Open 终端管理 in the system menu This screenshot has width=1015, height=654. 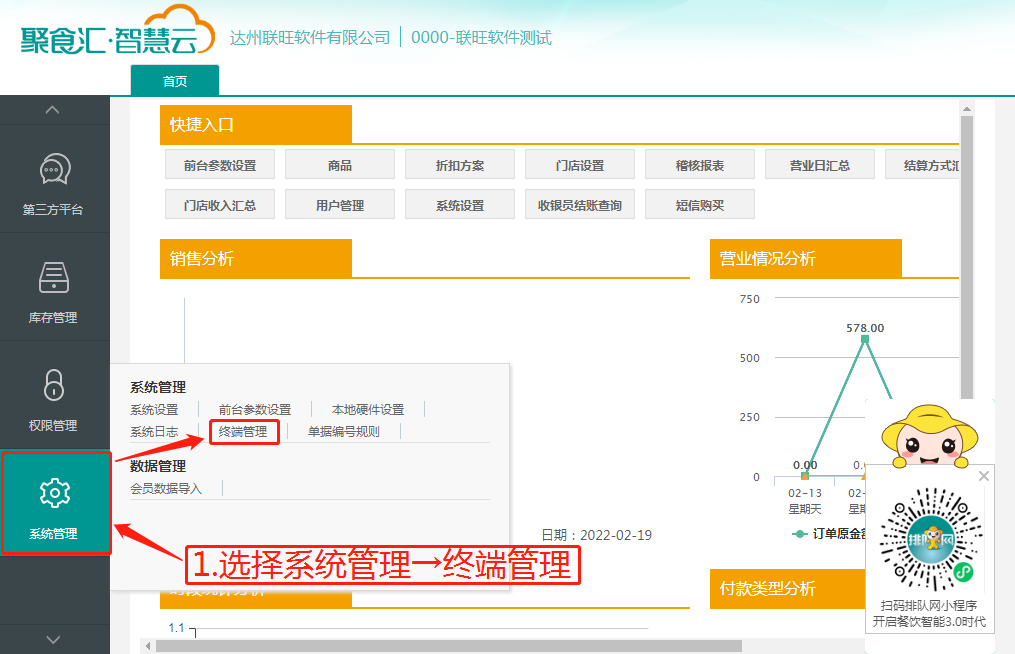(x=243, y=432)
